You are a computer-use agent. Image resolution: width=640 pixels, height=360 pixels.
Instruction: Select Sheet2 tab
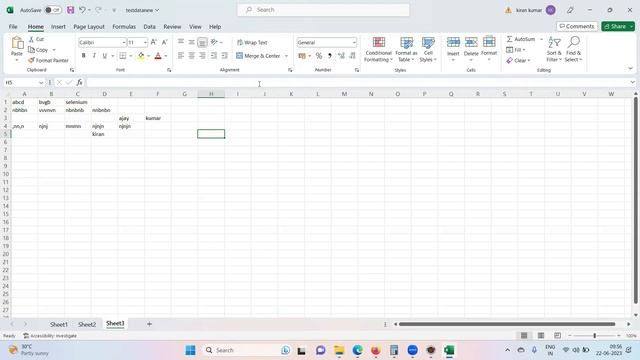point(87,324)
